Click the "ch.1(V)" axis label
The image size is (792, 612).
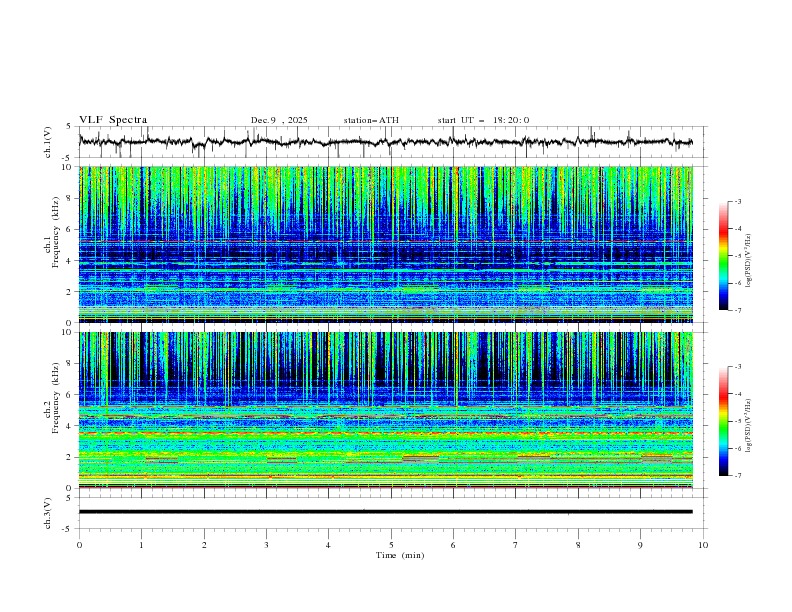pyautogui.click(x=48, y=142)
